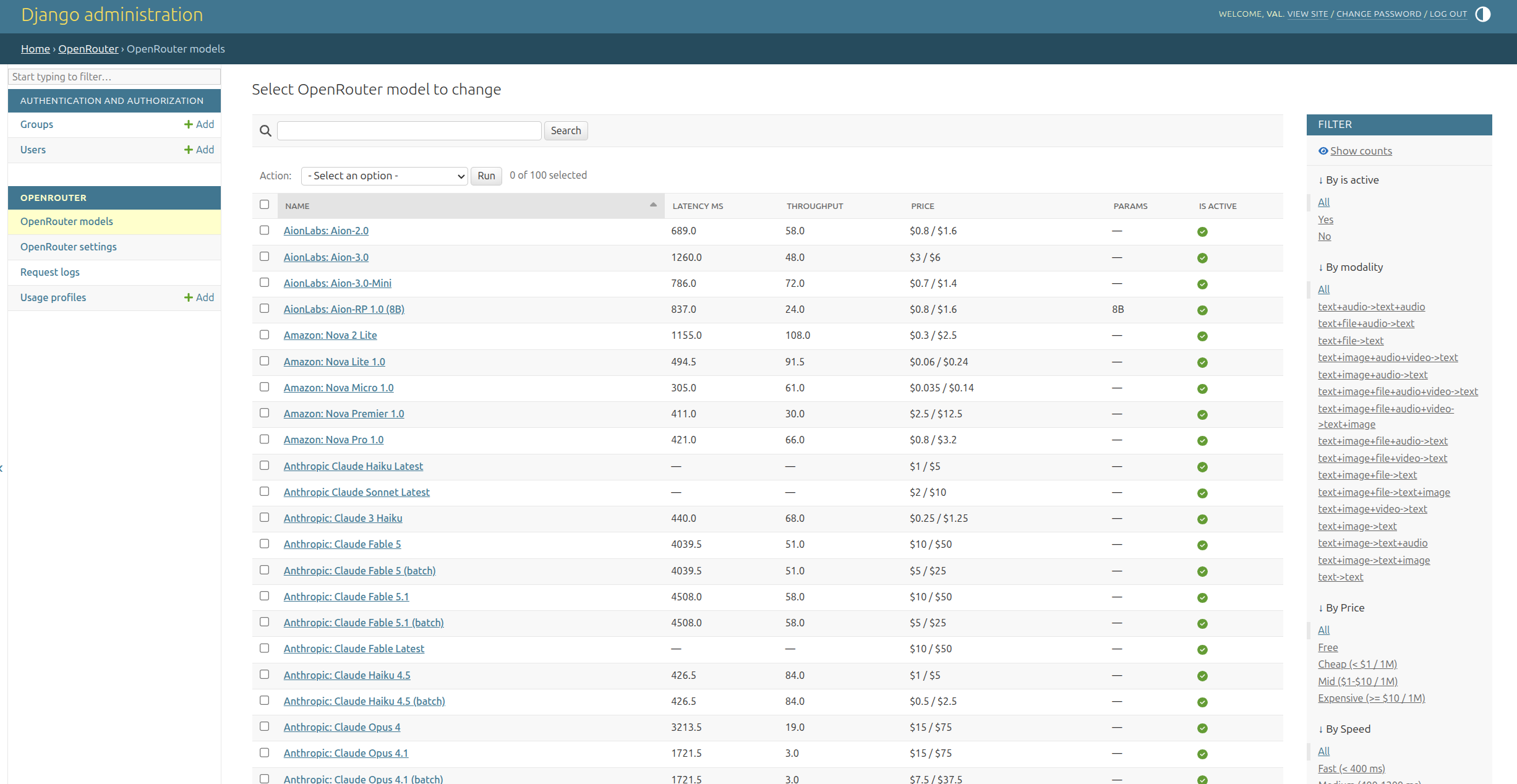Click the OpenRouter section header in sidebar

point(53,198)
